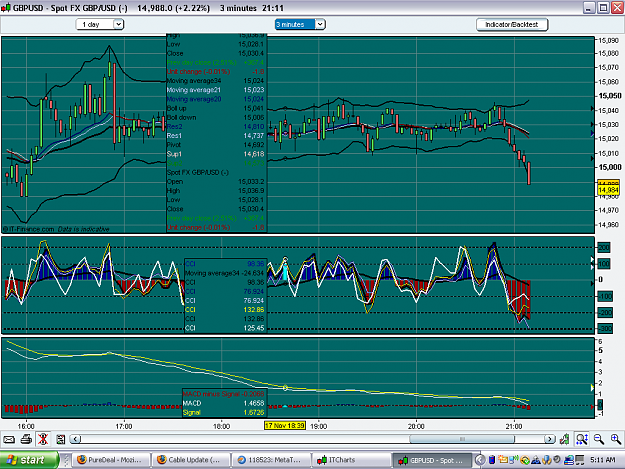
Task: Click the '17 Nov 18:39' date marker
Action: tap(285, 426)
